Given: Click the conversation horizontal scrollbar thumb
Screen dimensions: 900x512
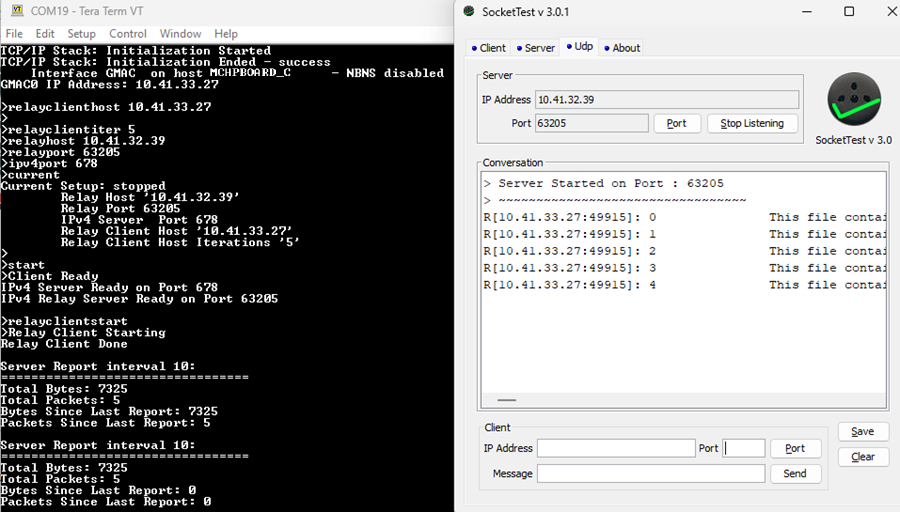Looking at the screenshot, I should click(x=506, y=399).
